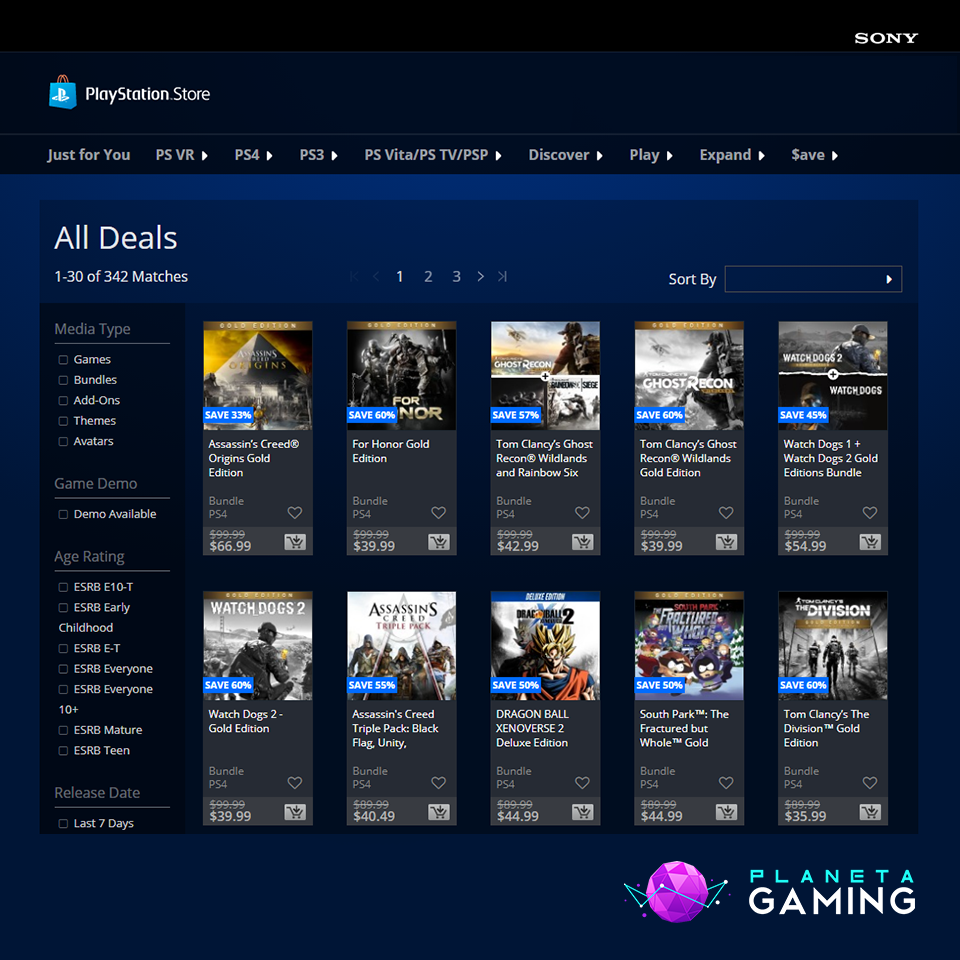
Task: Wishlist Dragon Ball Xenoverse 2 Deluxe heart
Action: pyautogui.click(x=583, y=782)
